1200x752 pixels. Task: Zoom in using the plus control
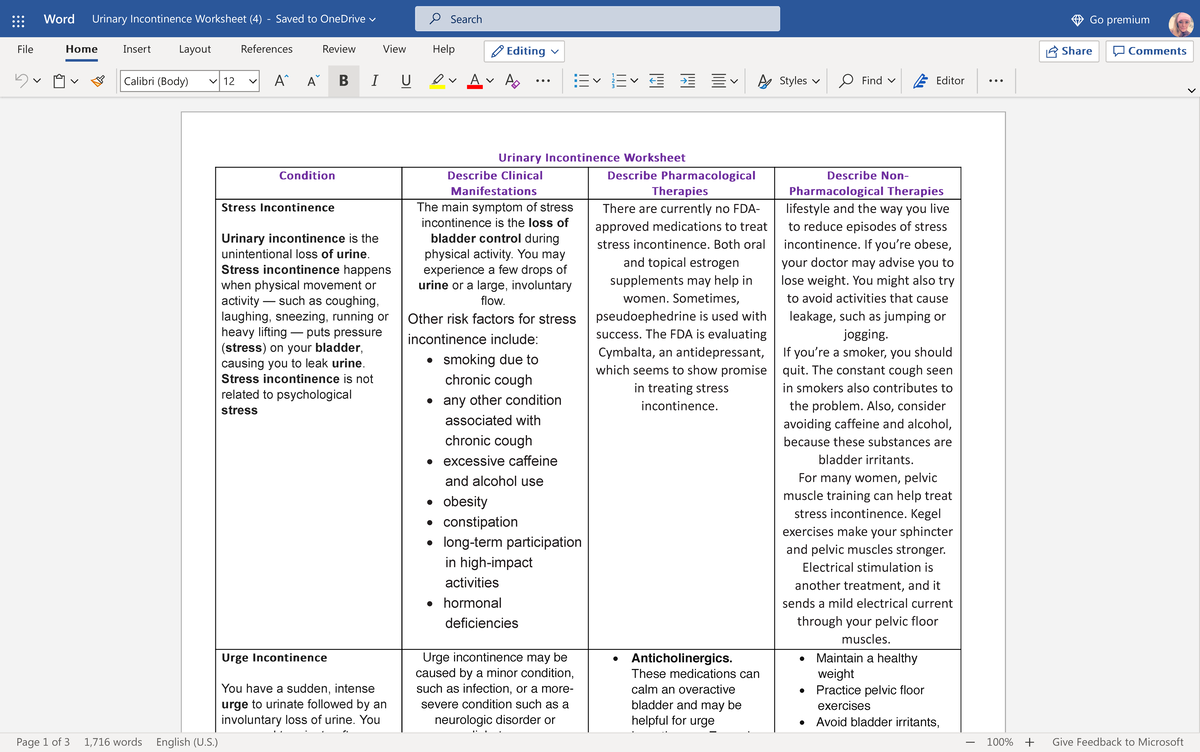click(1028, 742)
